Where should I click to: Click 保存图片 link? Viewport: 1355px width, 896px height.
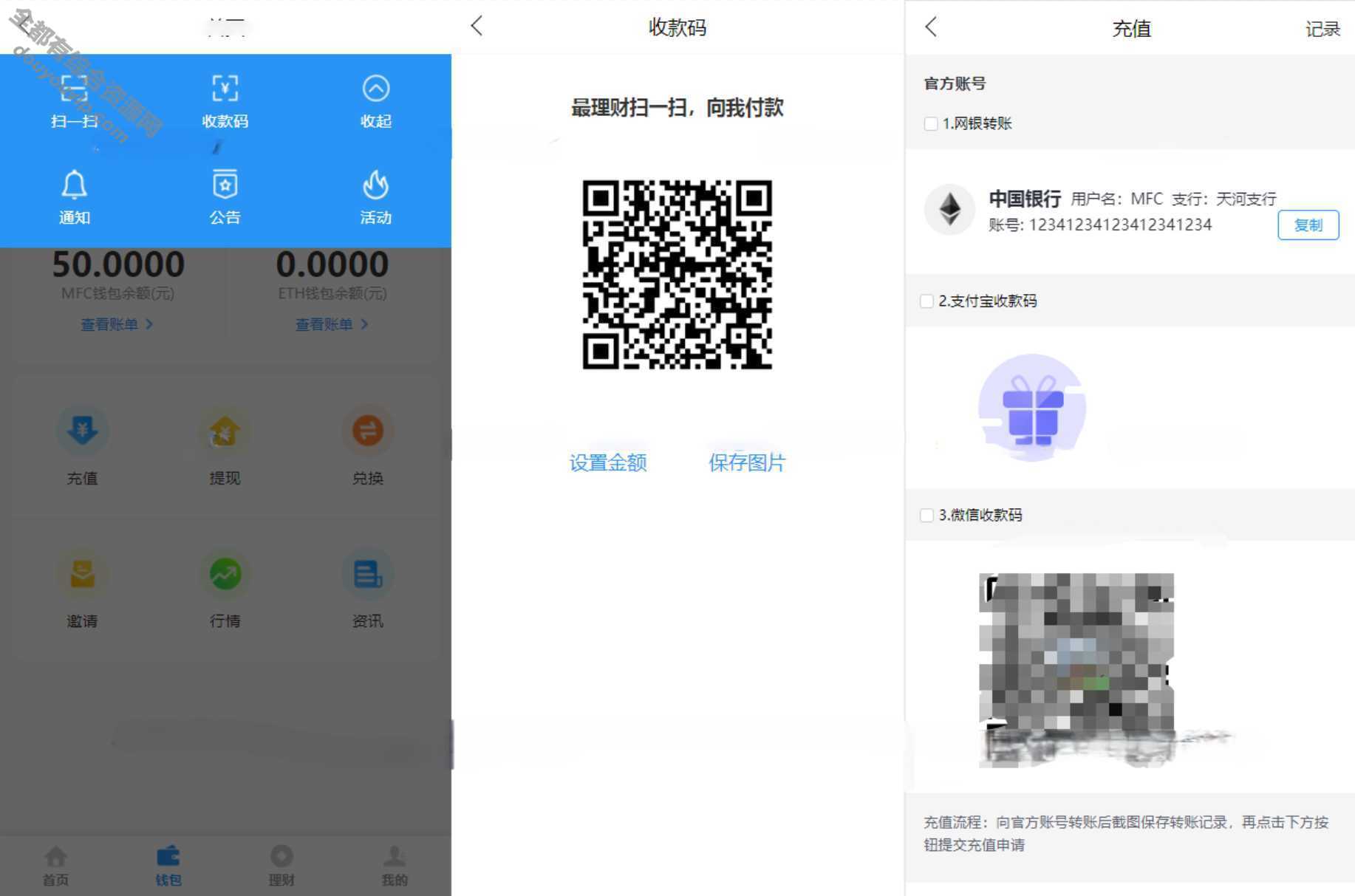point(747,463)
